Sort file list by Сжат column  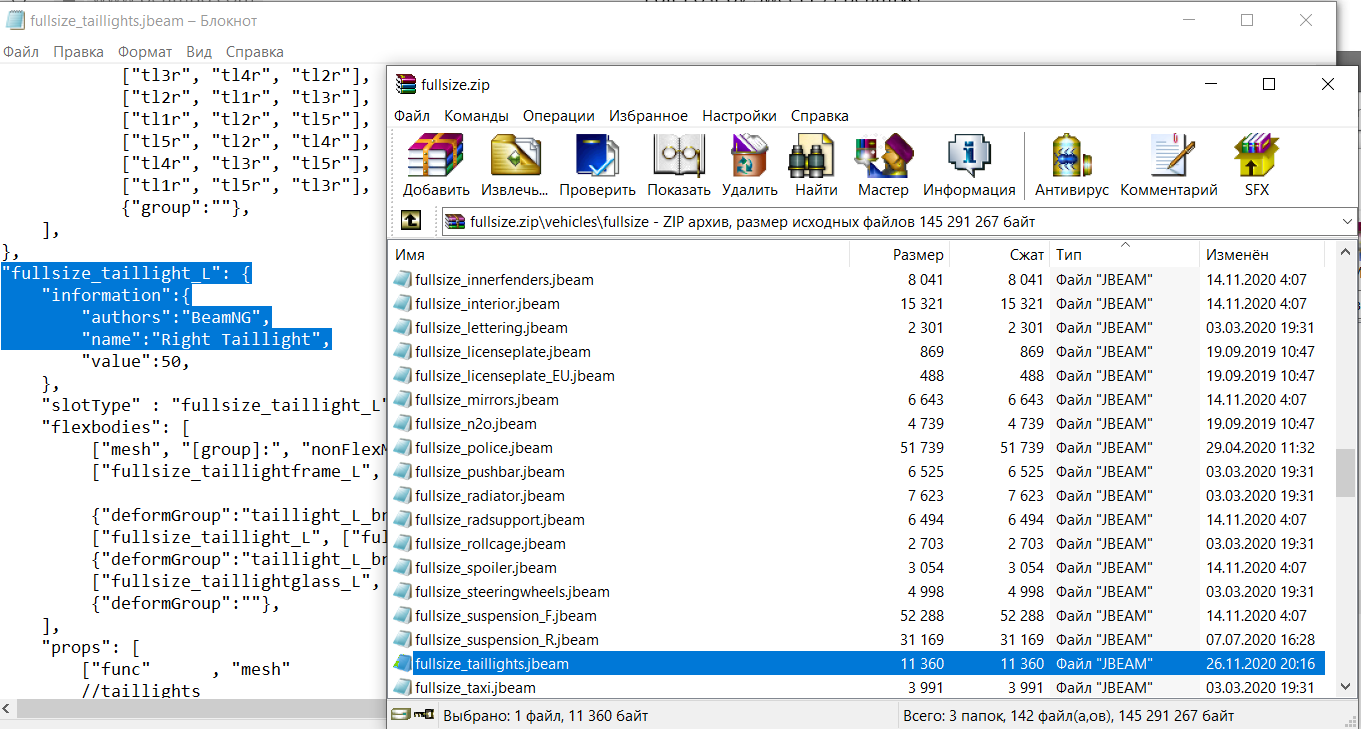tap(1000, 255)
